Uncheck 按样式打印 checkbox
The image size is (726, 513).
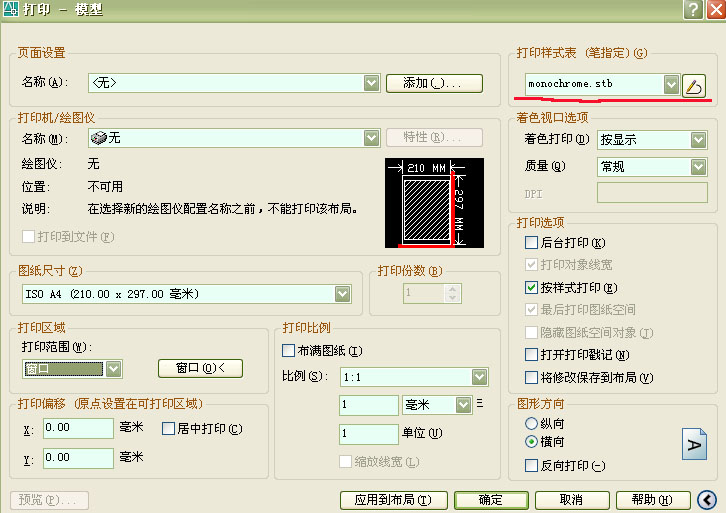531,288
